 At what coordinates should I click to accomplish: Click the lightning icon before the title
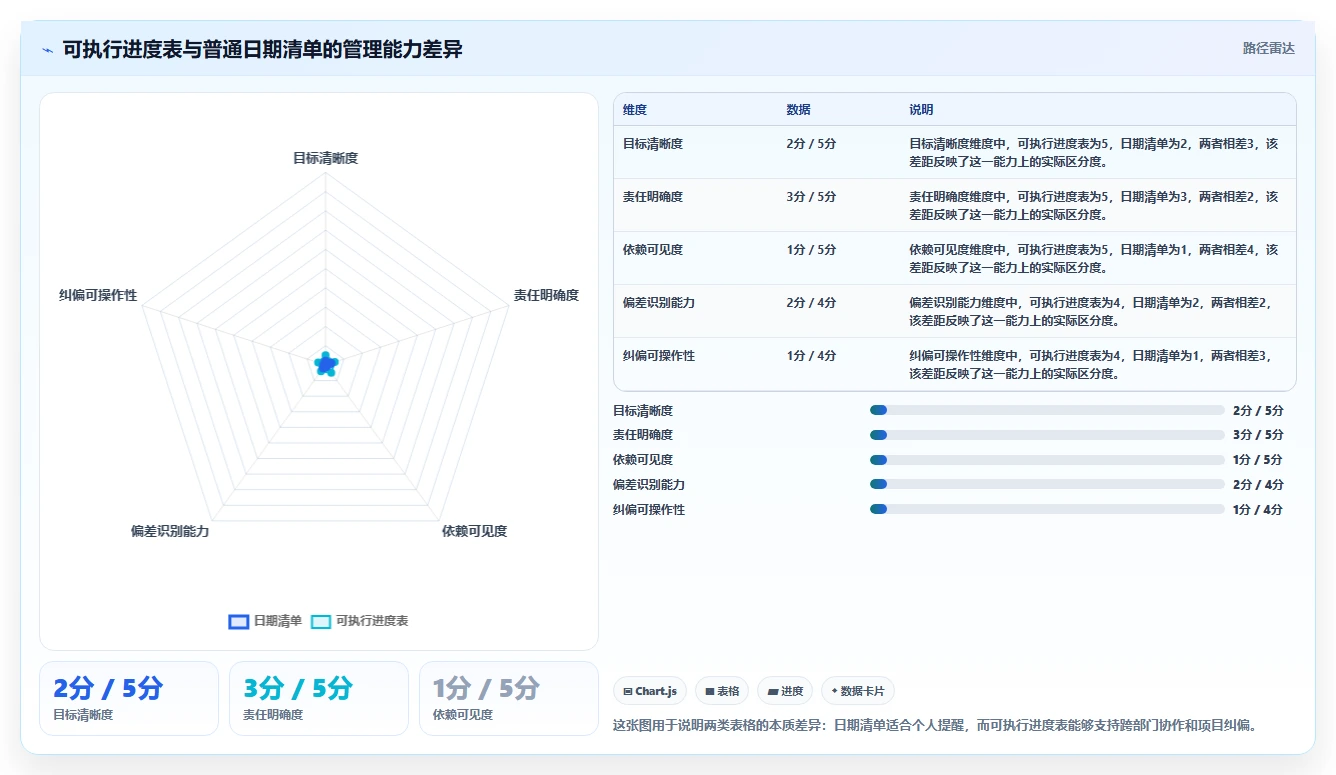point(47,50)
